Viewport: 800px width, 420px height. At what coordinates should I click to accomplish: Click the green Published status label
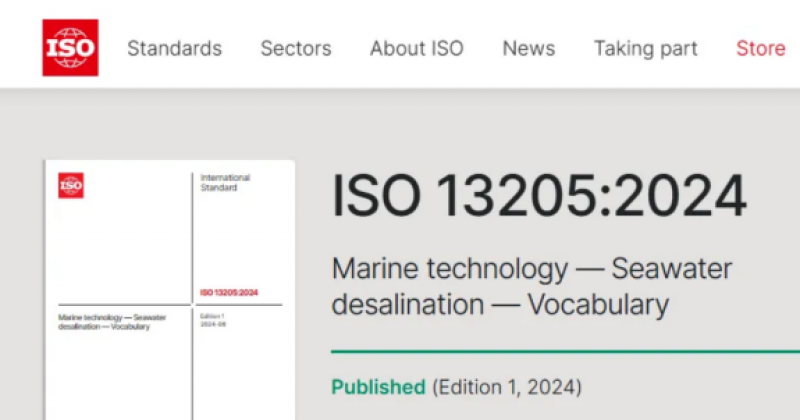(x=378, y=387)
